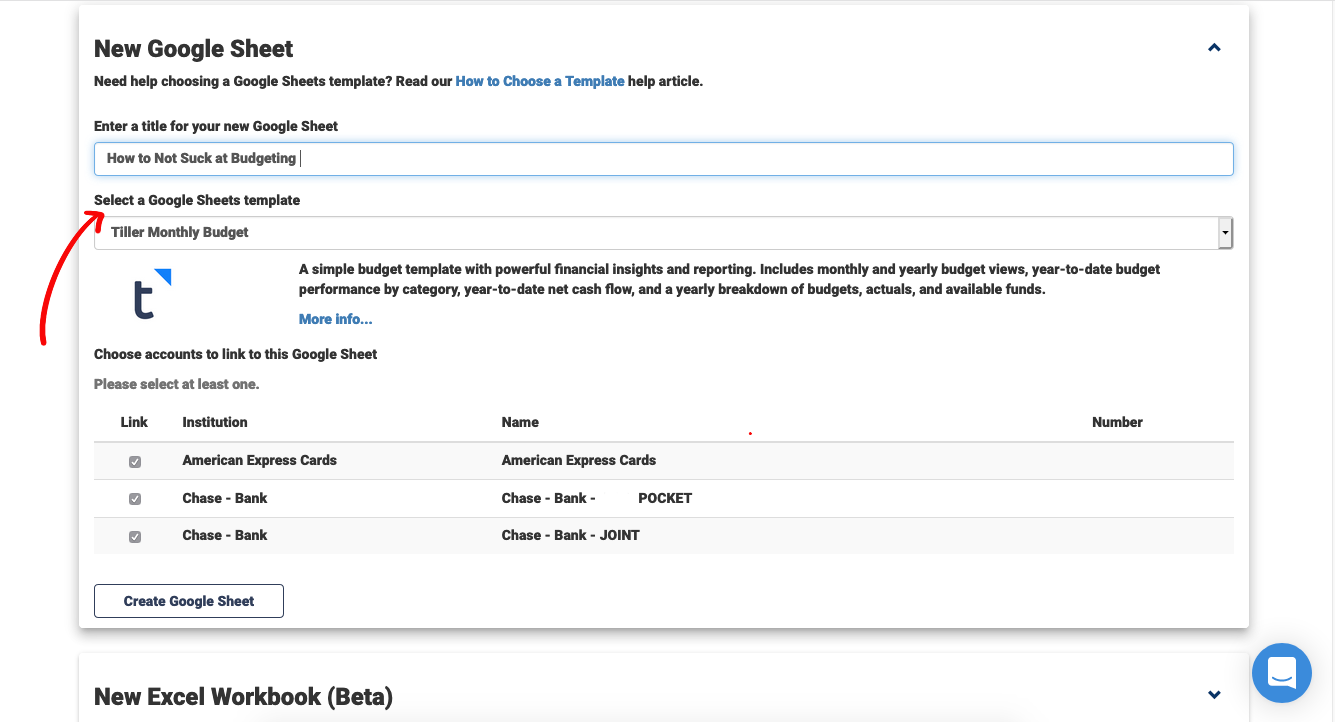Click 'Enter a title for your new Google Sheet' label
This screenshot has width=1335, height=722.
pos(216,126)
